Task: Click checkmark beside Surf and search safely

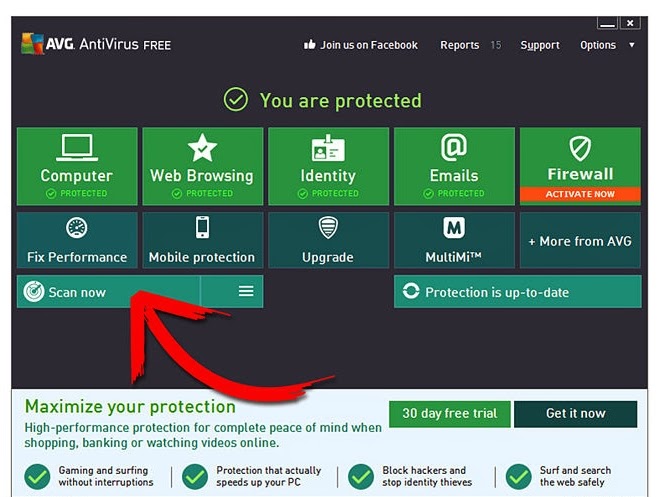Action: (518, 477)
